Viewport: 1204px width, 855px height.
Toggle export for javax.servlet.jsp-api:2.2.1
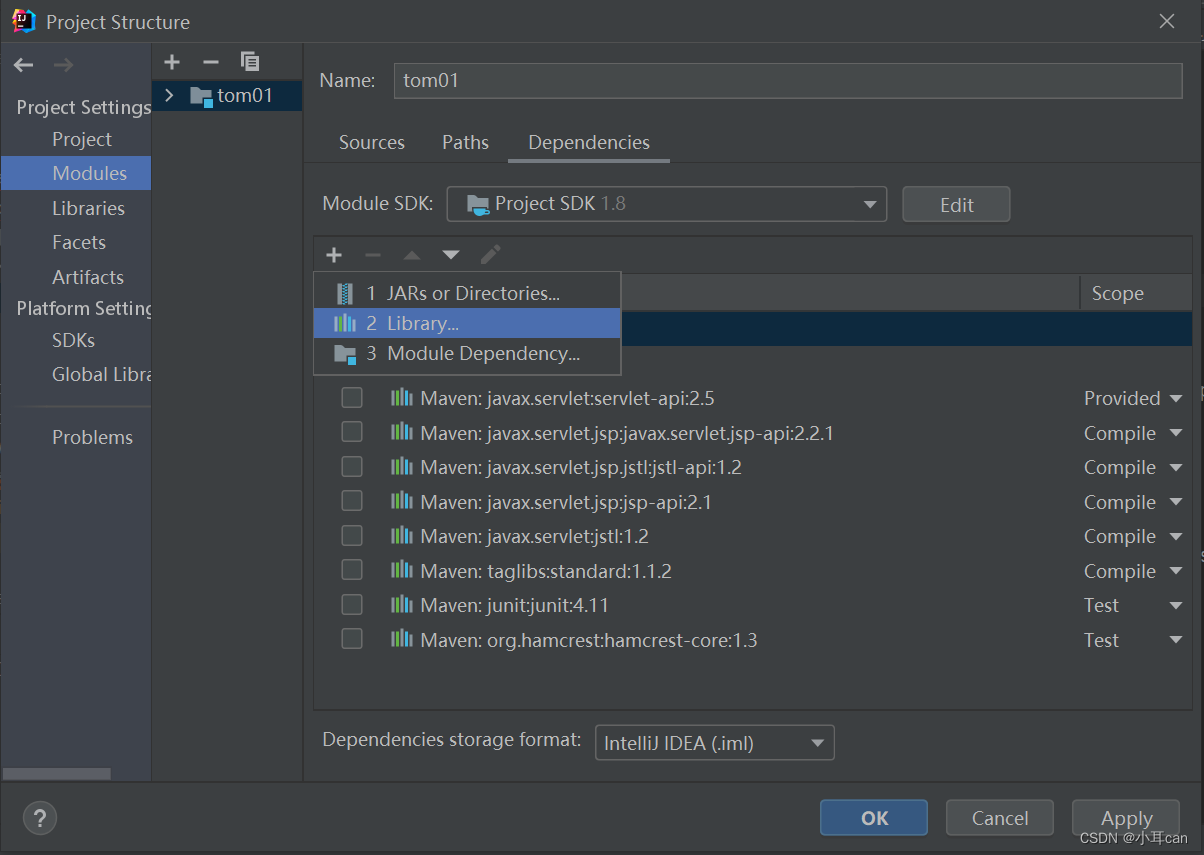pyautogui.click(x=352, y=432)
